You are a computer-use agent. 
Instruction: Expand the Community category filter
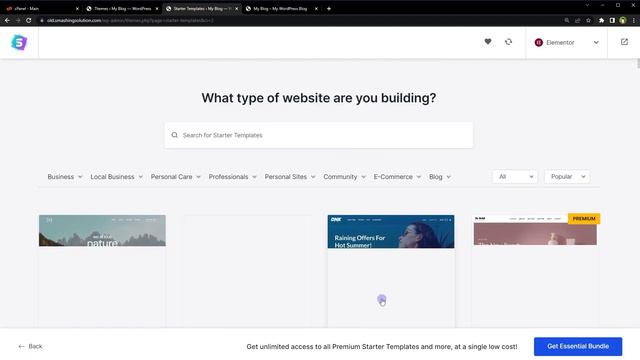point(344,177)
